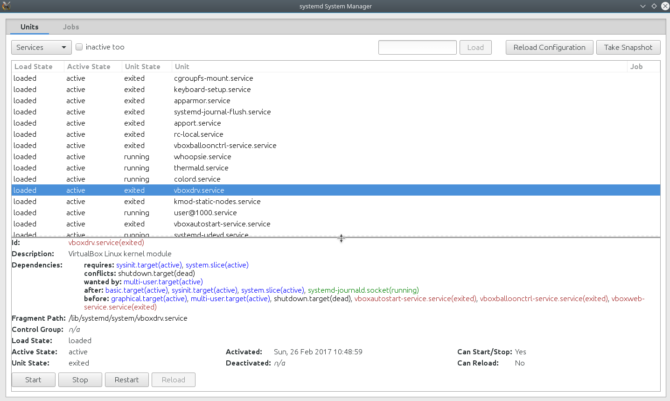Sort by the Unit column header
The height and width of the screenshot is (401, 670).
click(182, 67)
